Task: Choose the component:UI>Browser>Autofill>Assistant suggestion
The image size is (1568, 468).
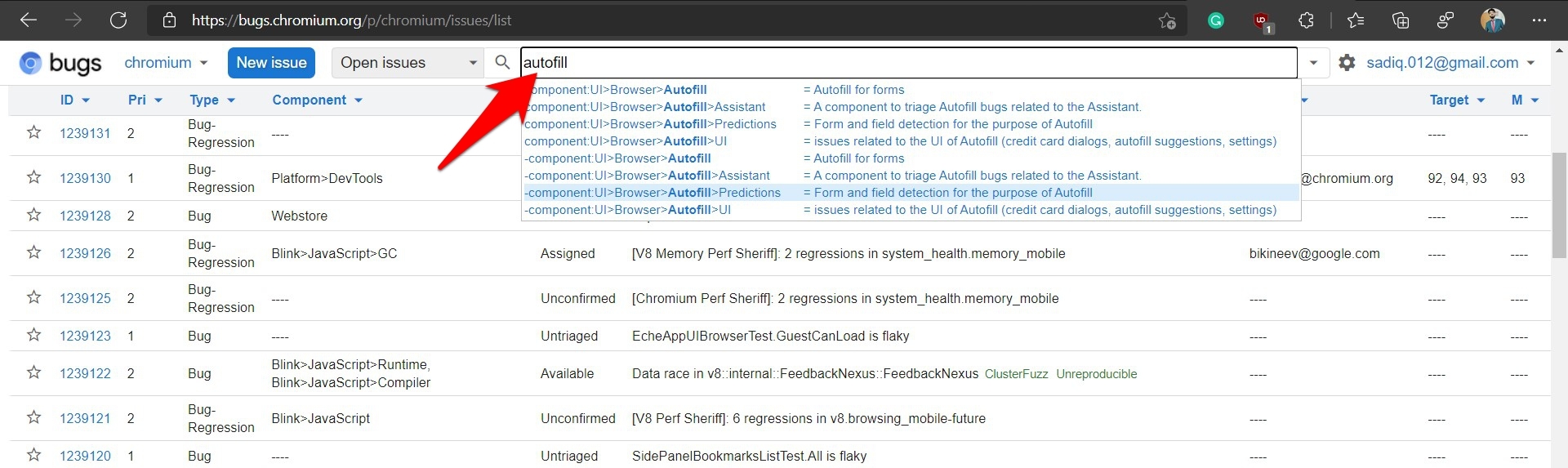Action: 647,107
